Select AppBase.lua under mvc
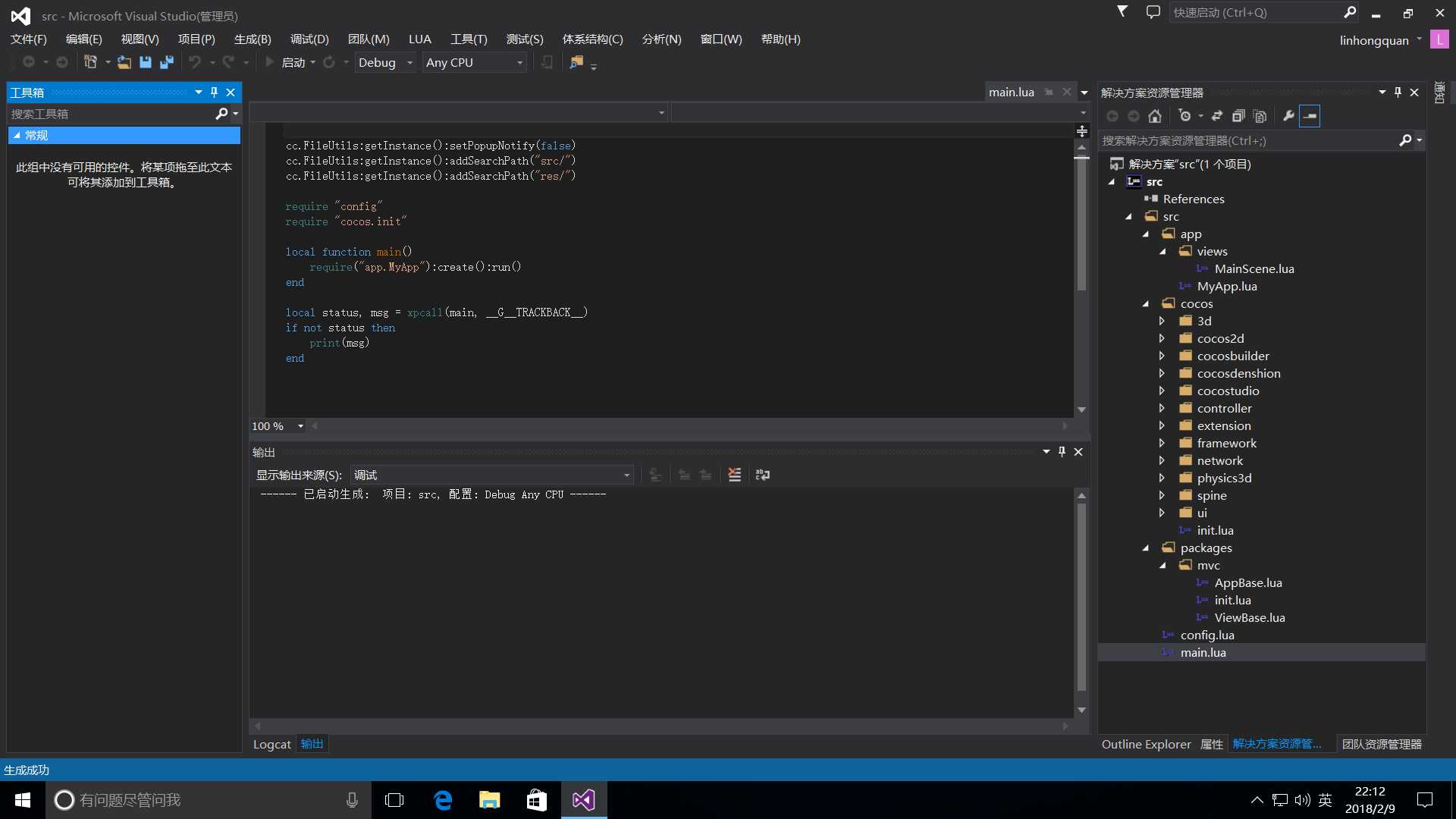Viewport: 1456px width, 819px height. [x=1247, y=582]
